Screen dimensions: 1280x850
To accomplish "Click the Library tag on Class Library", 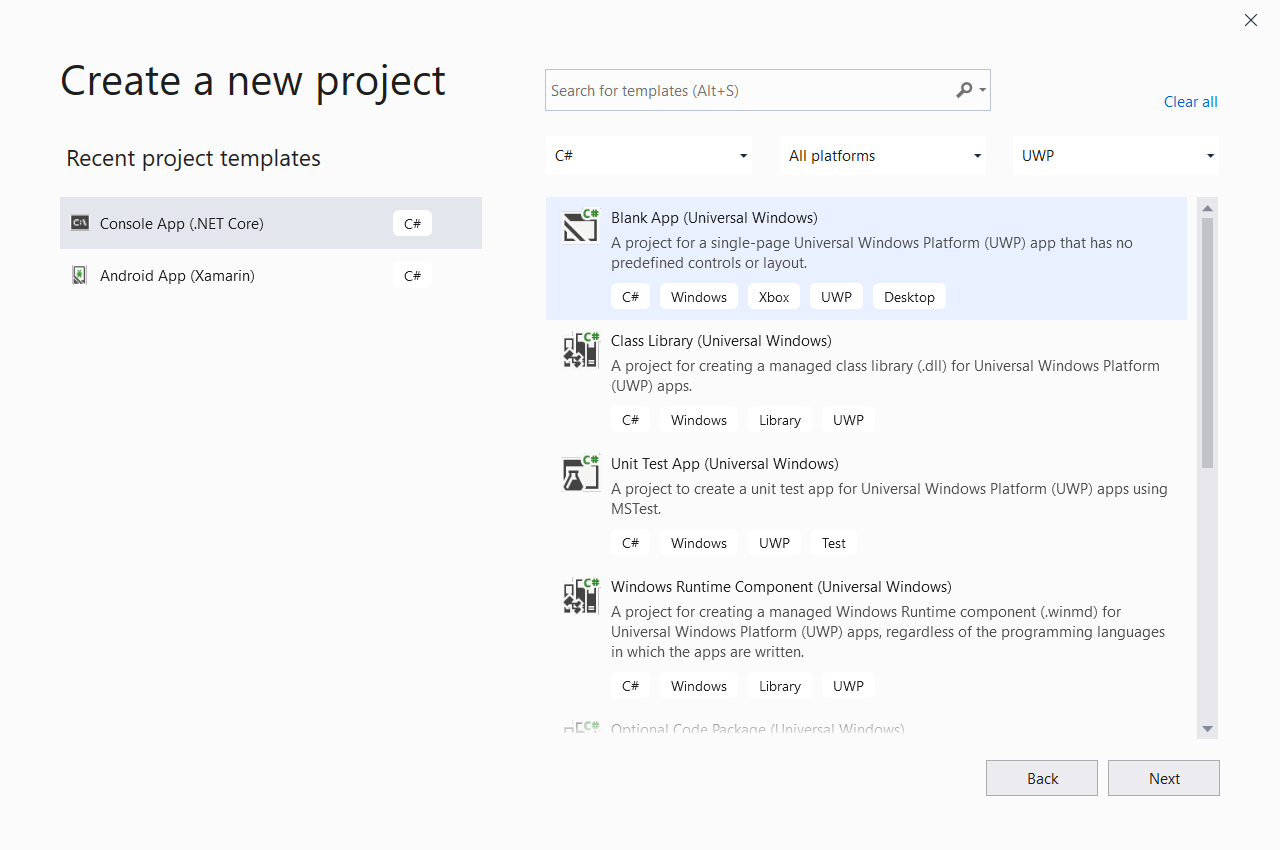I will coord(780,420).
